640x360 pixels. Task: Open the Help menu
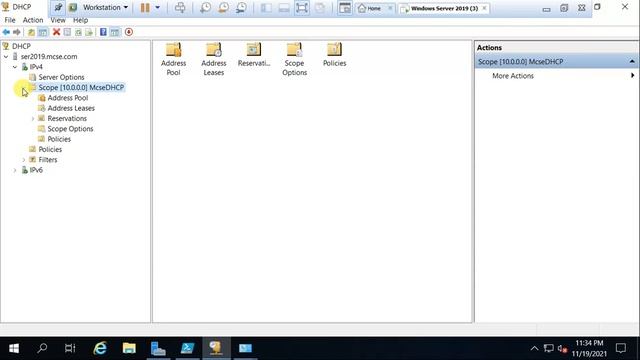(80, 20)
